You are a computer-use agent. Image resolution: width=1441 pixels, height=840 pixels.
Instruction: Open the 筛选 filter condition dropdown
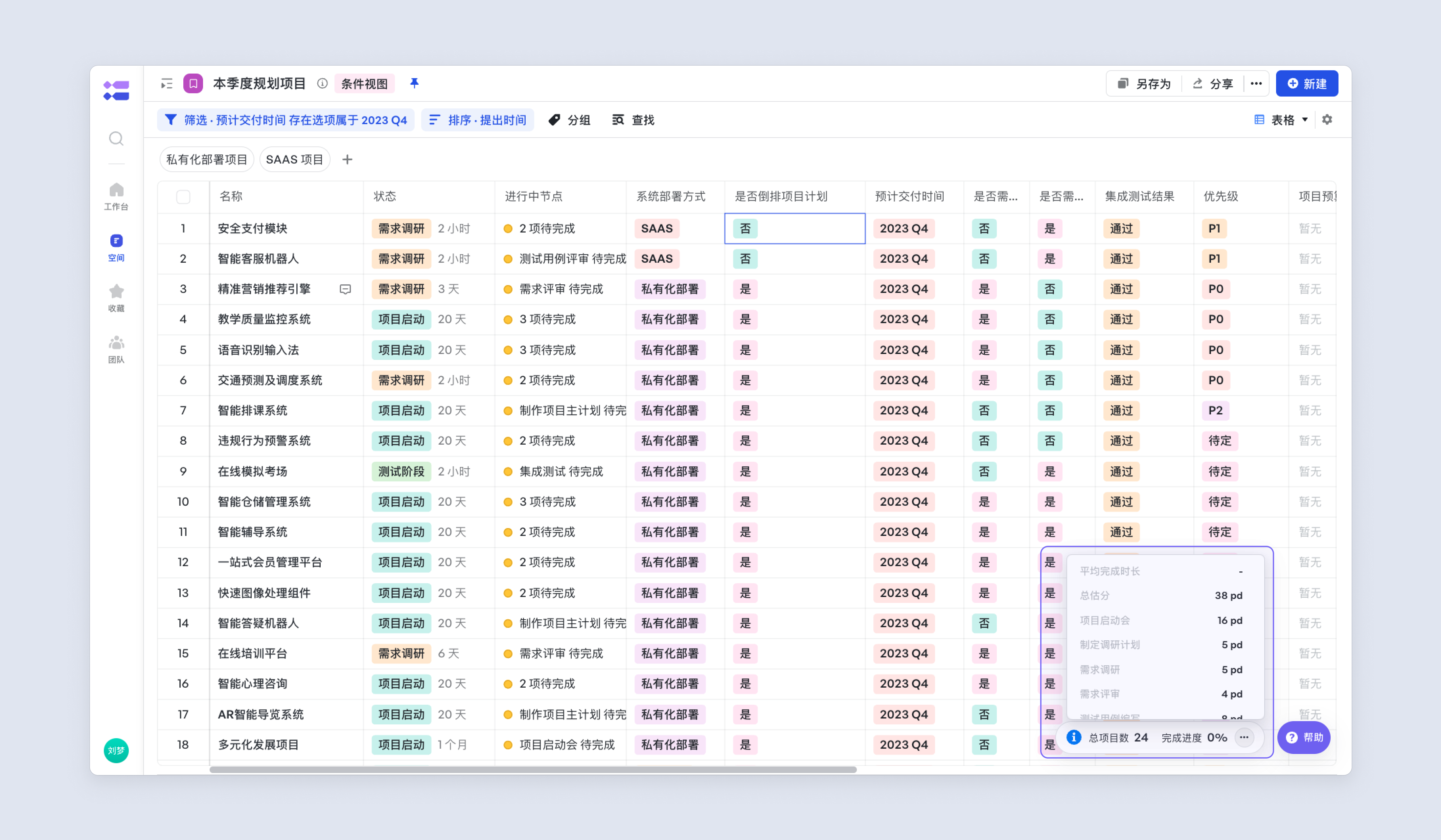286,120
